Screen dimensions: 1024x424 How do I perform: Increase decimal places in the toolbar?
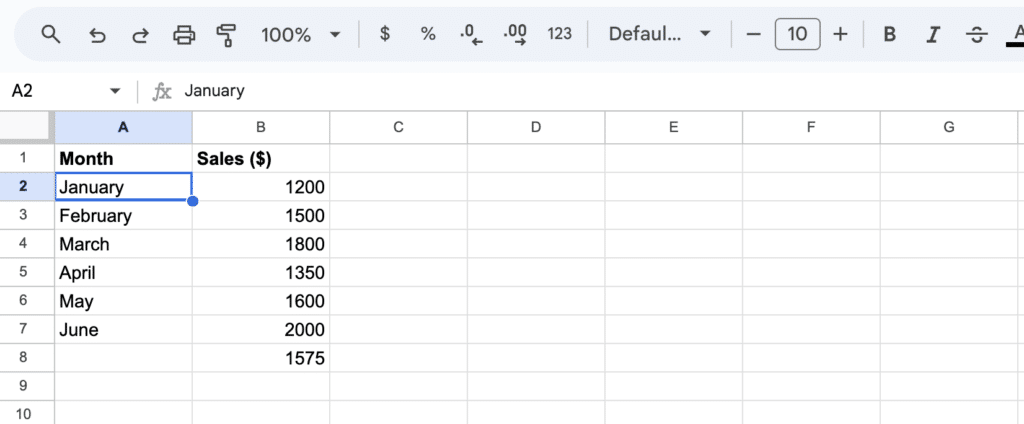[x=515, y=35]
